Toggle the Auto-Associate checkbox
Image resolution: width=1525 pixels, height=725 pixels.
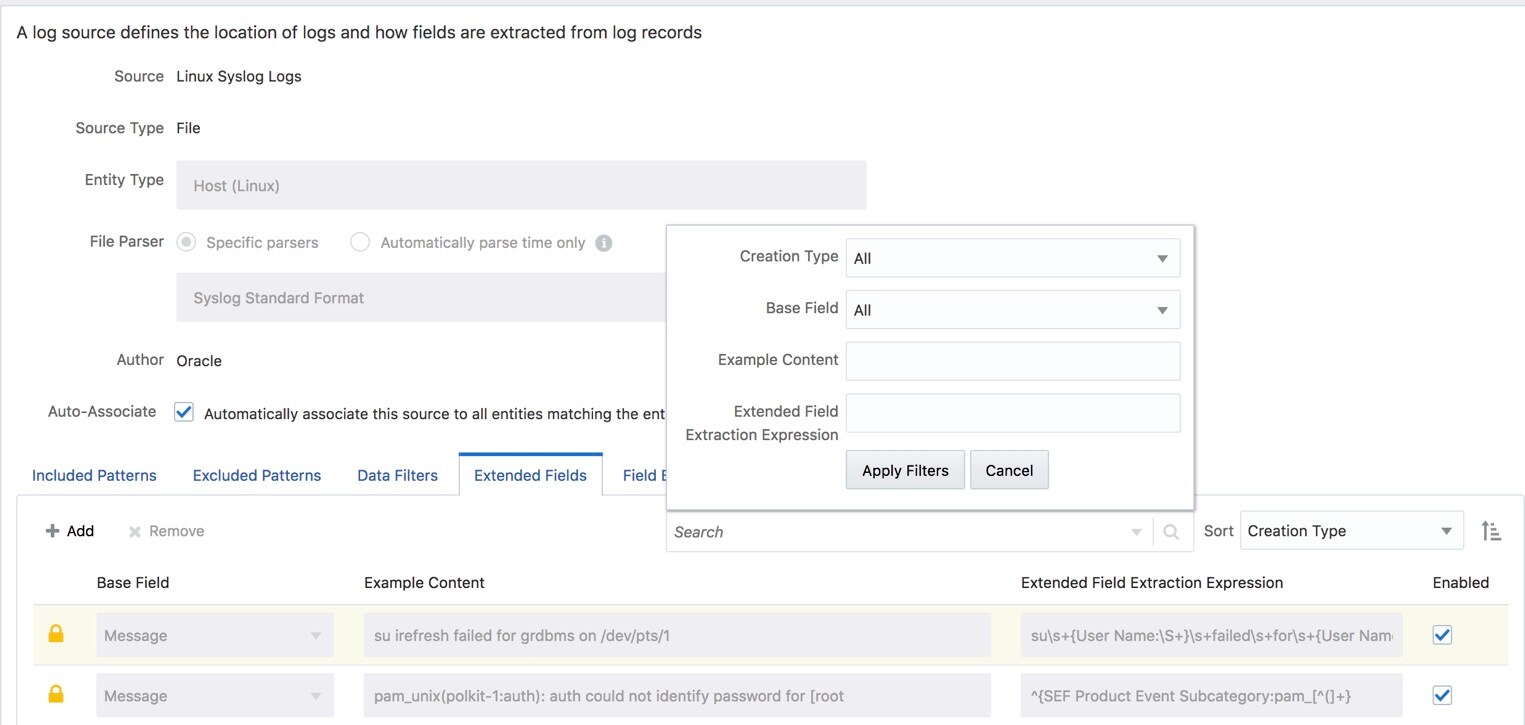184,412
